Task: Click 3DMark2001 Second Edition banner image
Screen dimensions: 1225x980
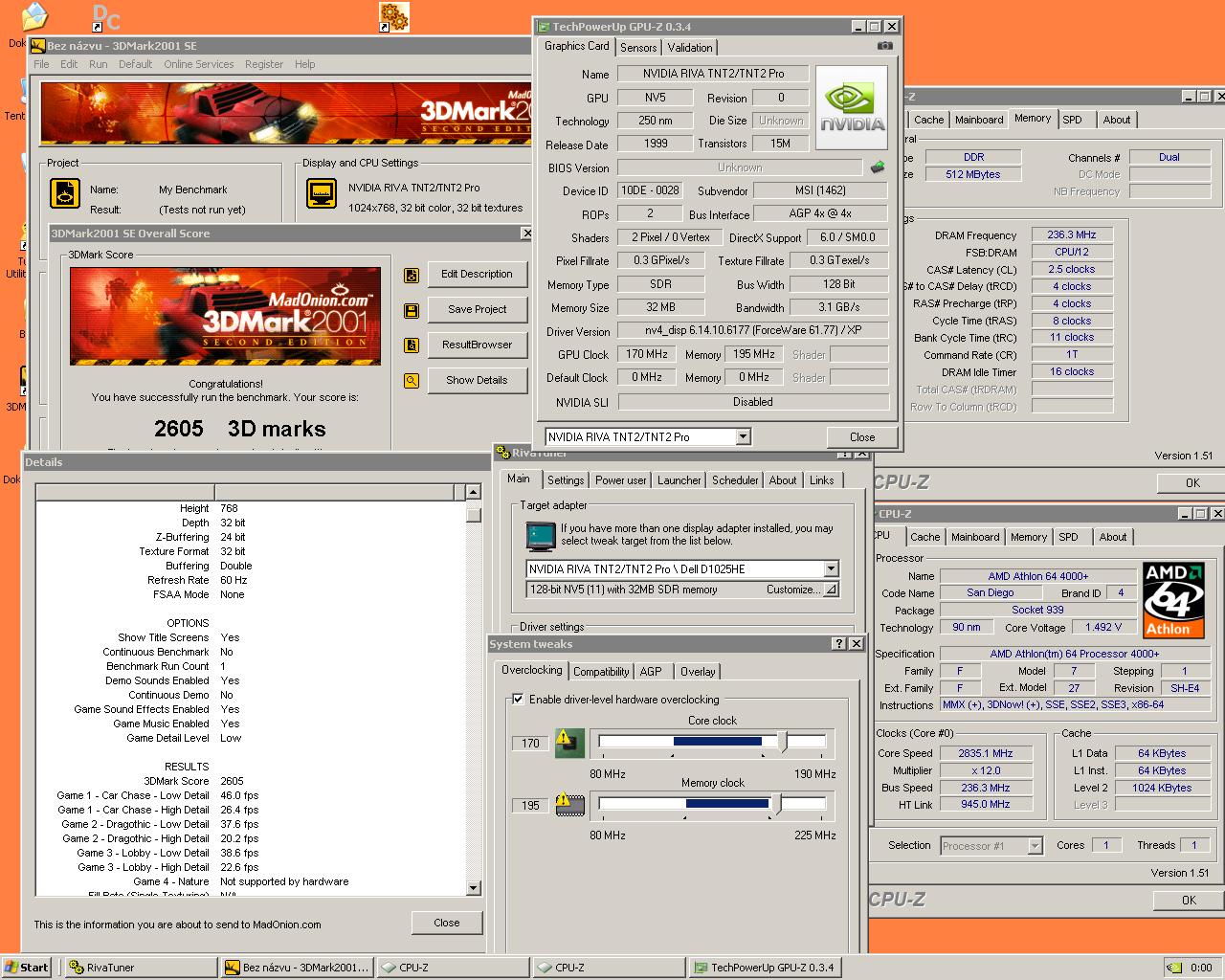Action: coord(226,317)
